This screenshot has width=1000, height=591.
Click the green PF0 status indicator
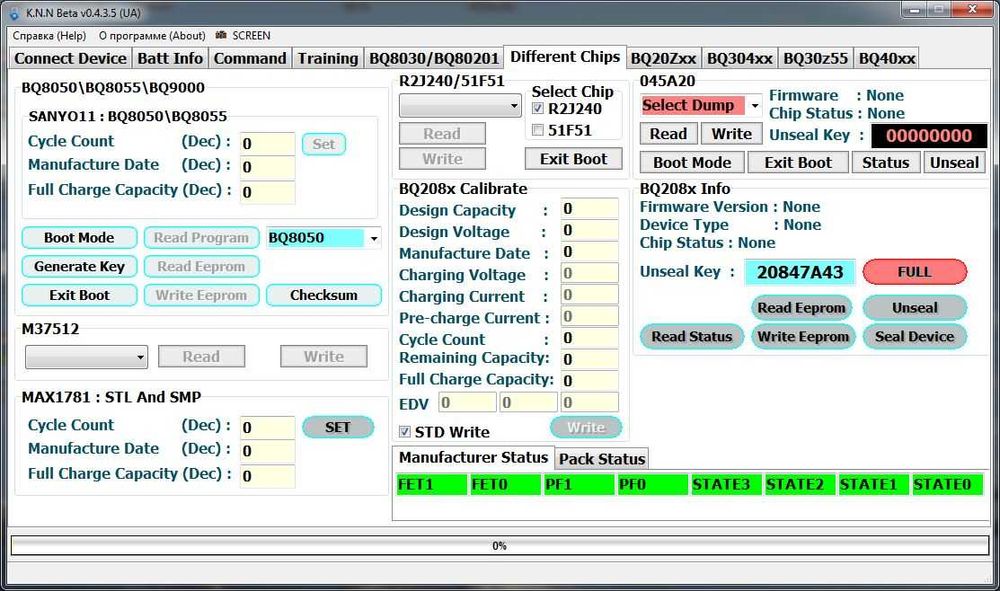pos(652,485)
